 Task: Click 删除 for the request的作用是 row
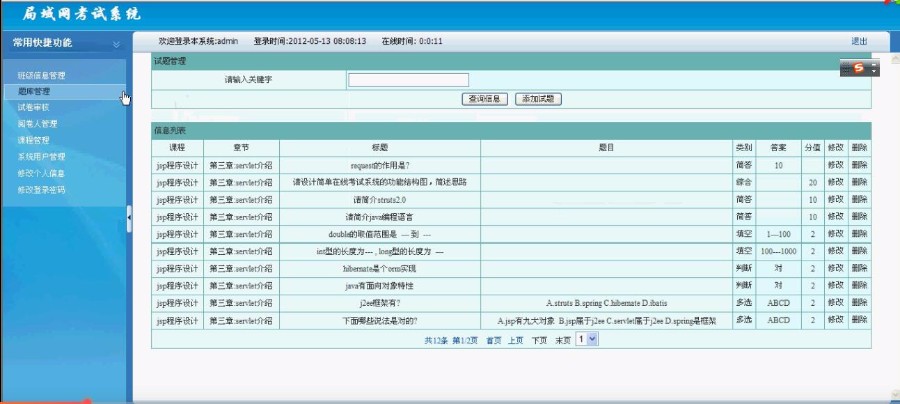pyautogui.click(x=859, y=165)
